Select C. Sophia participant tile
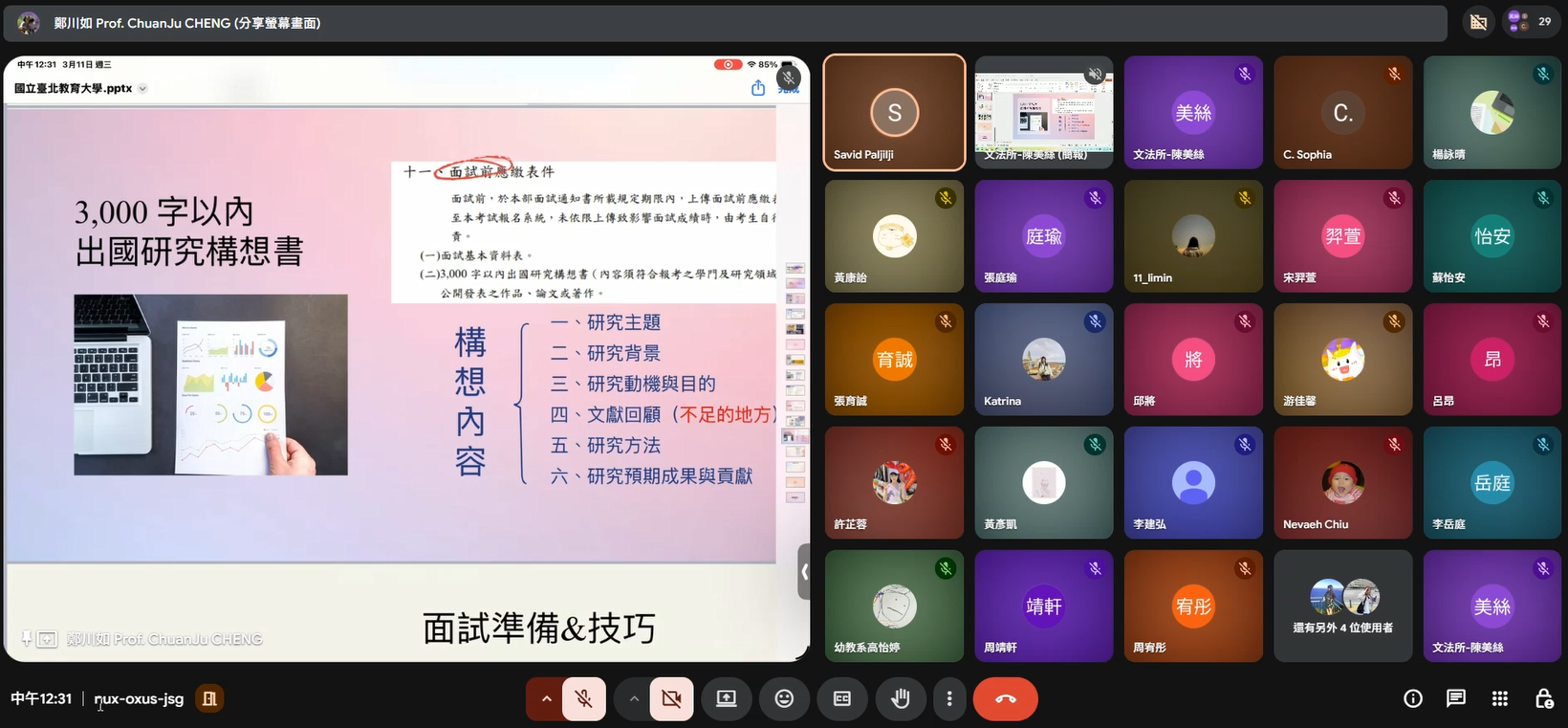Viewport: 1568px width, 728px height. tap(1342, 112)
